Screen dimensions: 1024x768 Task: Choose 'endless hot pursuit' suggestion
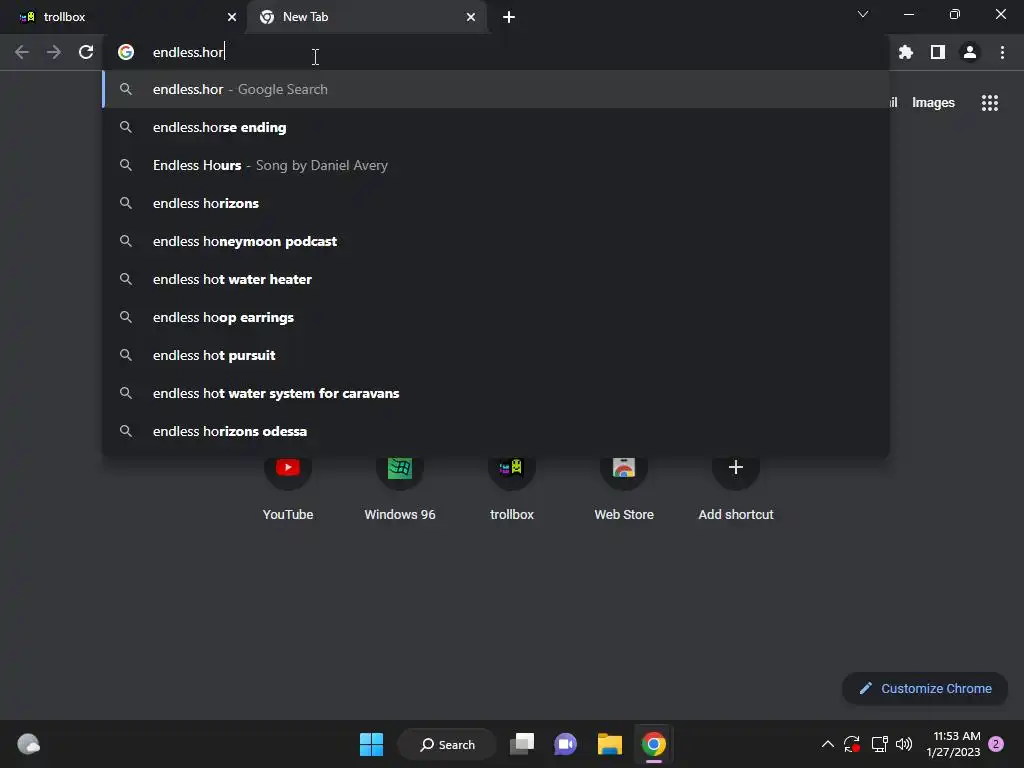point(496,355)
